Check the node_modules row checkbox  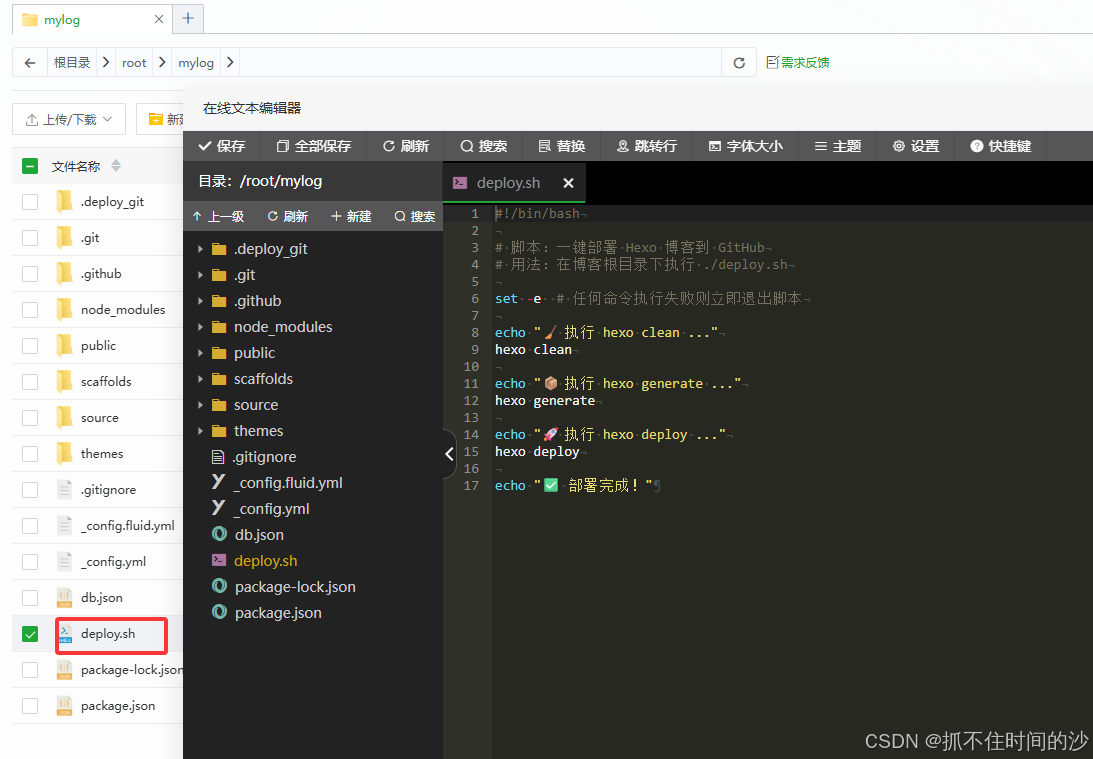(x=30, y=309)
